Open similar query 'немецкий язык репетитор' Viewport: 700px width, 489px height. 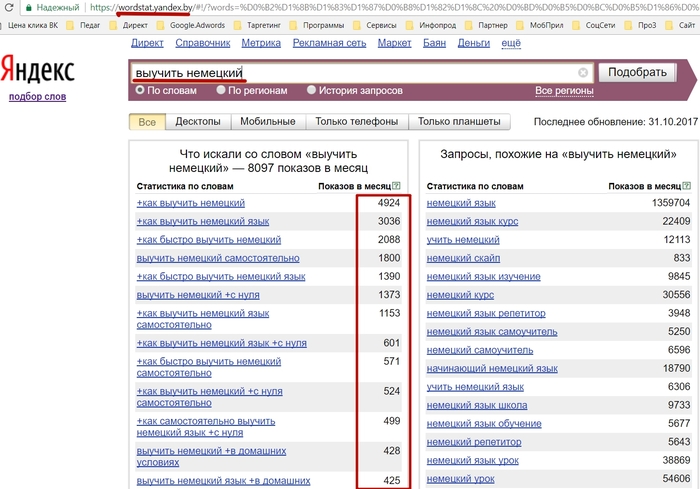[x=486, y=313]
